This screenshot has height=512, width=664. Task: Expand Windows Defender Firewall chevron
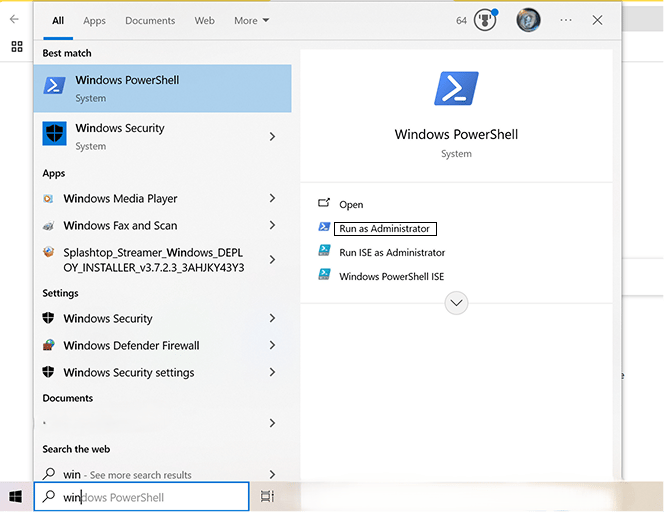pyautogui.click(x=272, y=345)
